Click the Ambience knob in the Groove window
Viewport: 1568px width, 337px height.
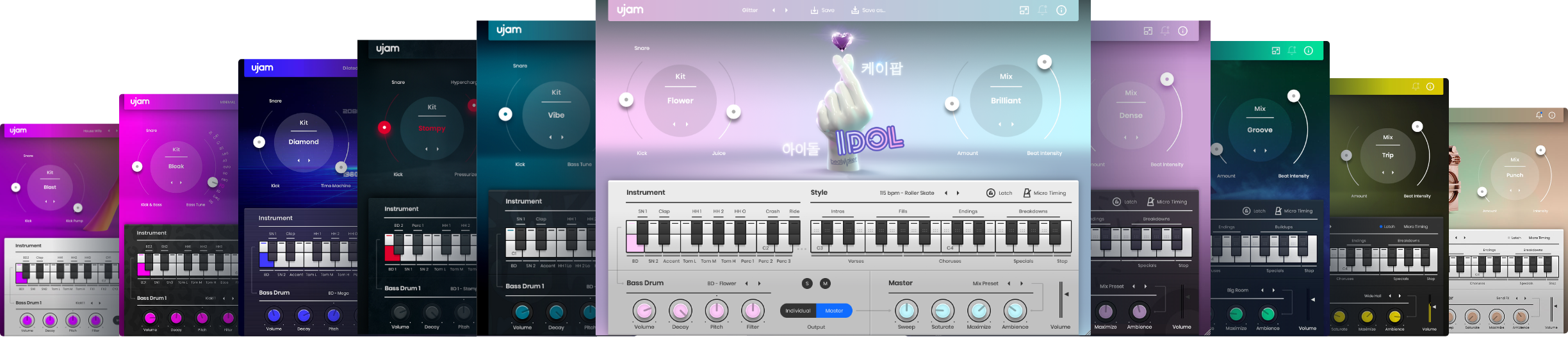1268,314
